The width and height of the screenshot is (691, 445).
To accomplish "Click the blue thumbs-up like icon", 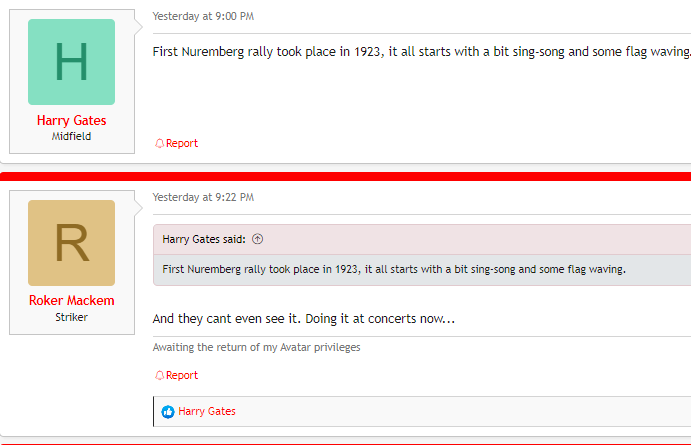I will click(167, 412).
